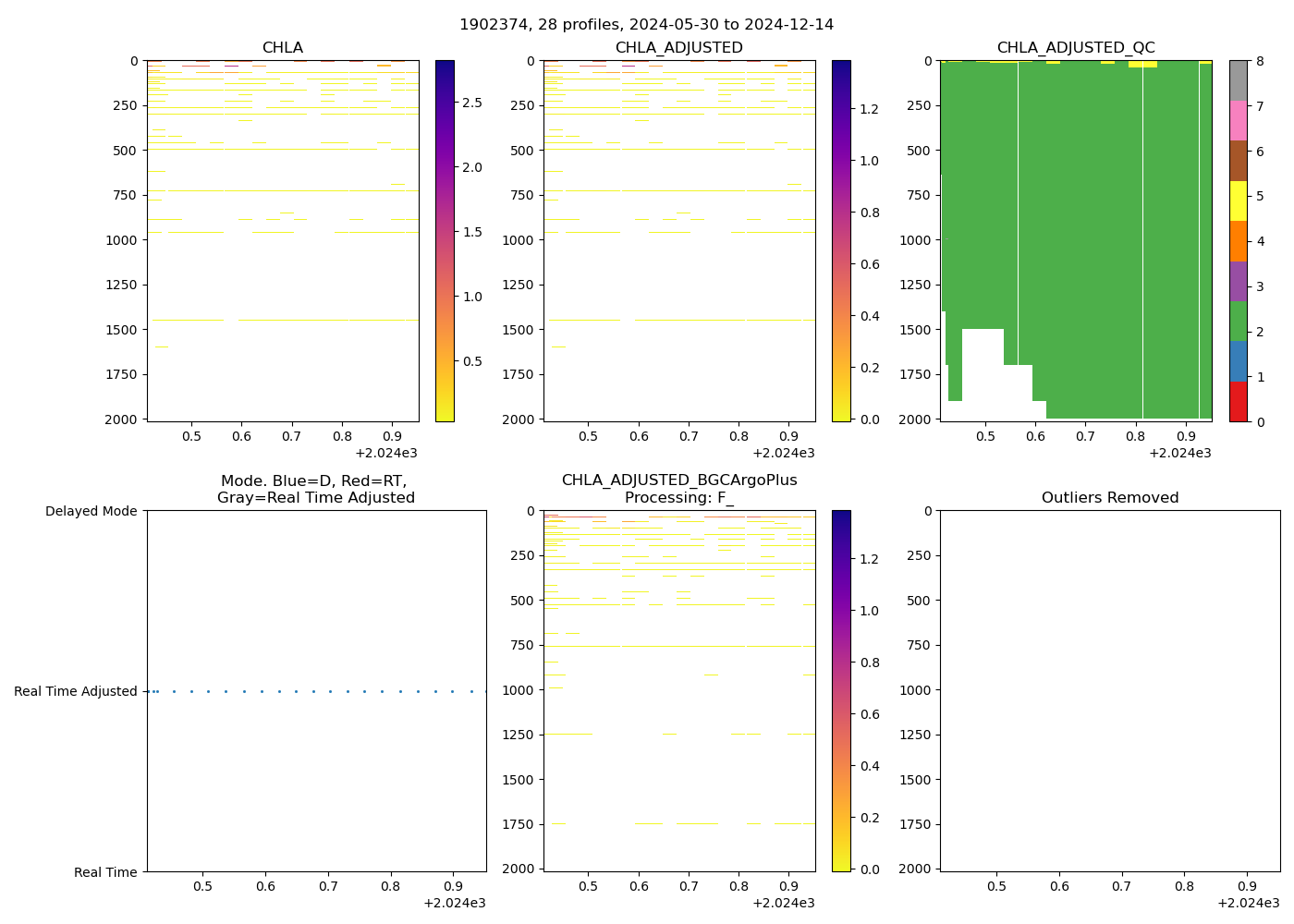Click the CHLA subplot title
Screen dimensions: 1294x924
click(x=282, y=47)
